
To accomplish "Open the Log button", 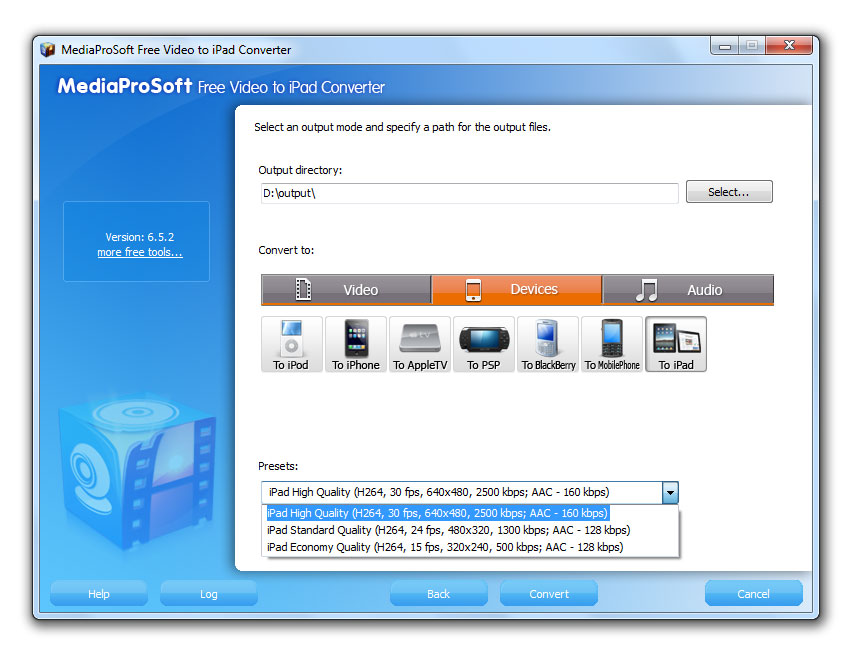I will [x=209, y=594].
